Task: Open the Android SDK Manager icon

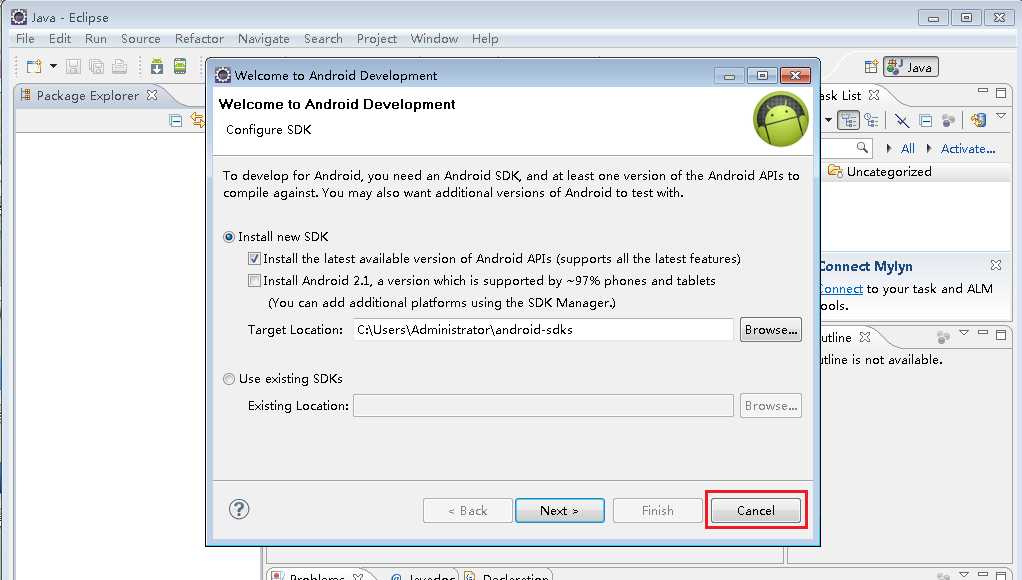Action: point(157,66)
